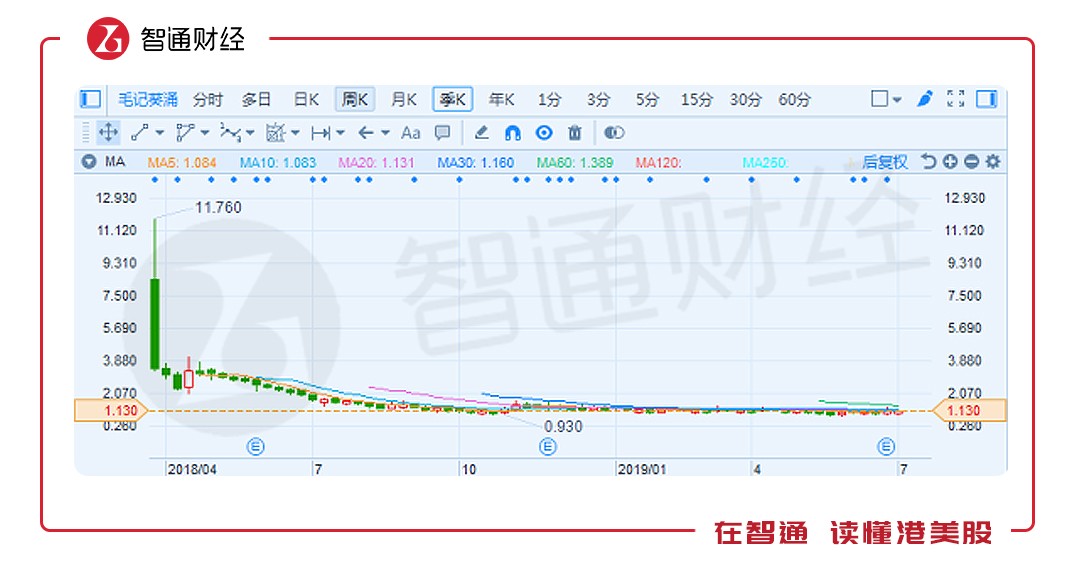Click the event marker E near 0.930 low
1080x577 pixels.
(x=547, y=447)
